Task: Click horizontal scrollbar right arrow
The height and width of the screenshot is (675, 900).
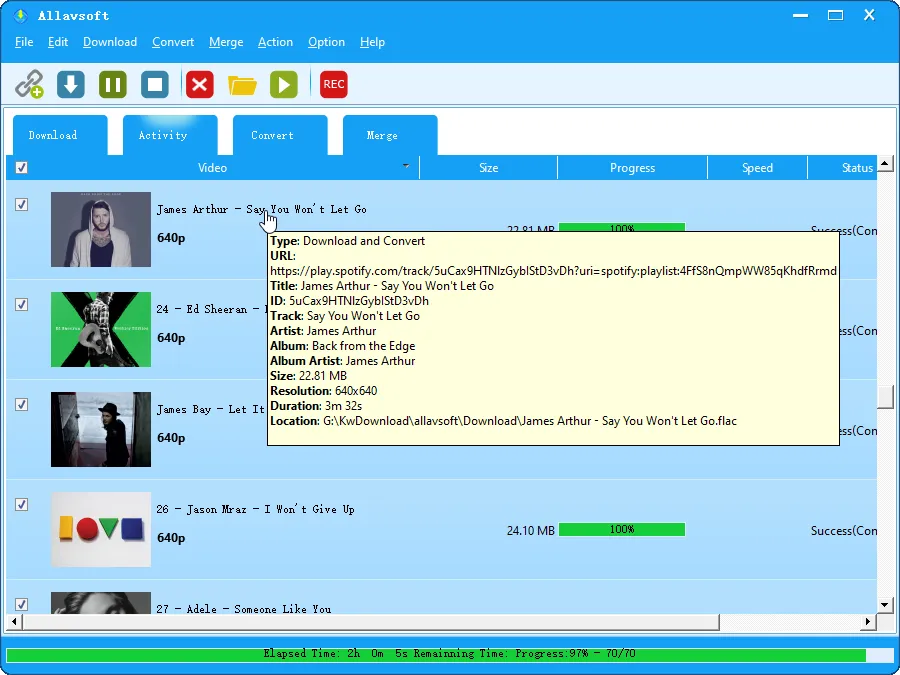Action: pos(869,622)
